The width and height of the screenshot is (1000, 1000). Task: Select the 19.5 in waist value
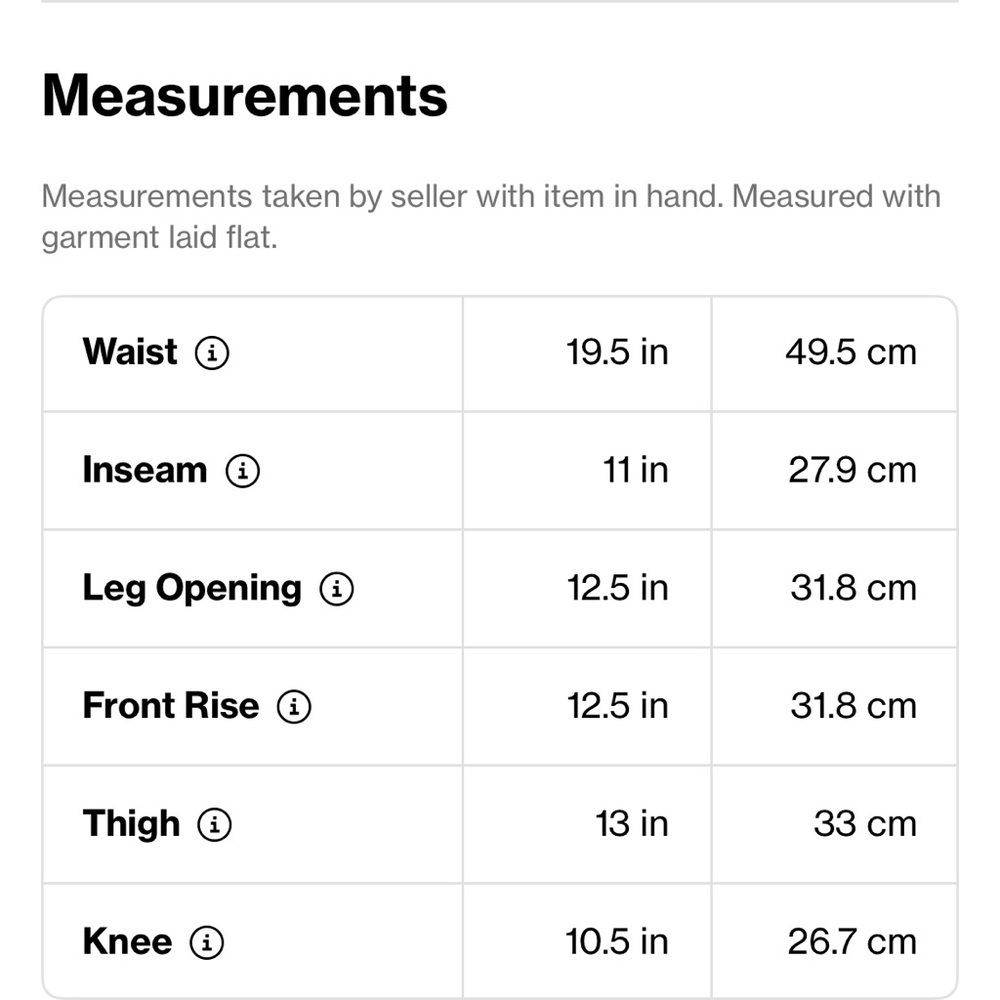617,352
